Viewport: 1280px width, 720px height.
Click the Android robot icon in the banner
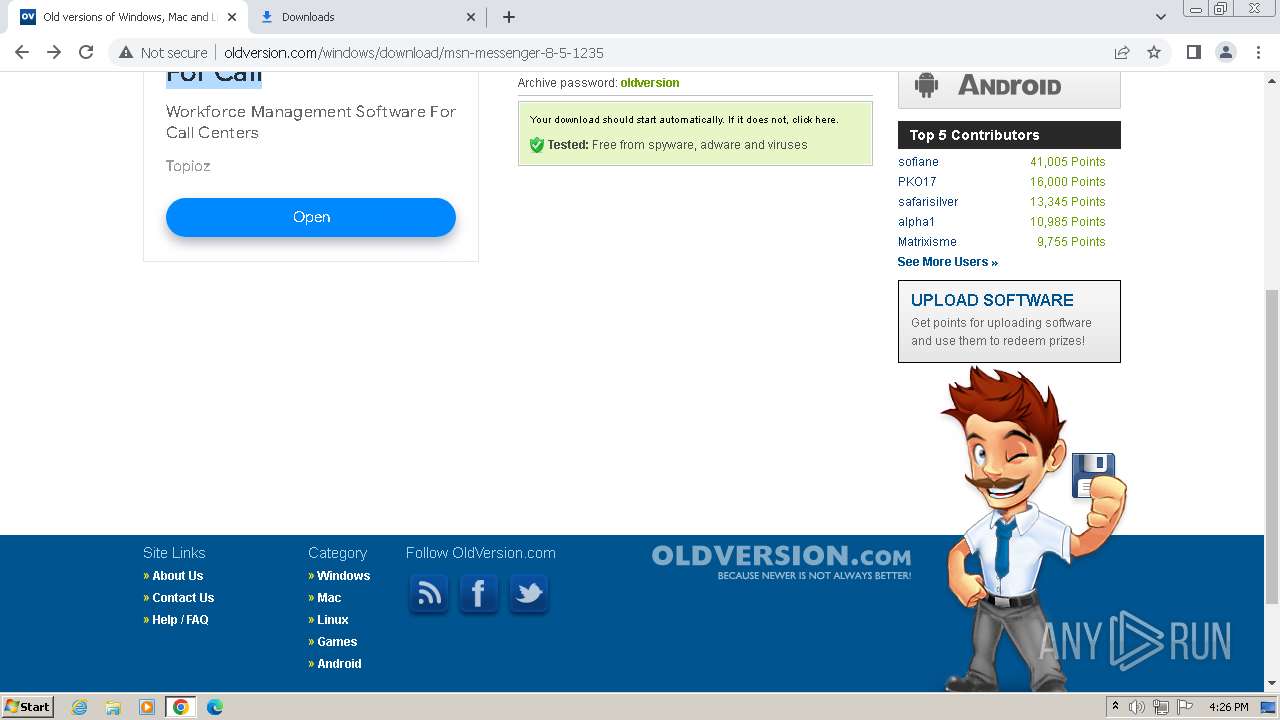click(x=927, y=86)
